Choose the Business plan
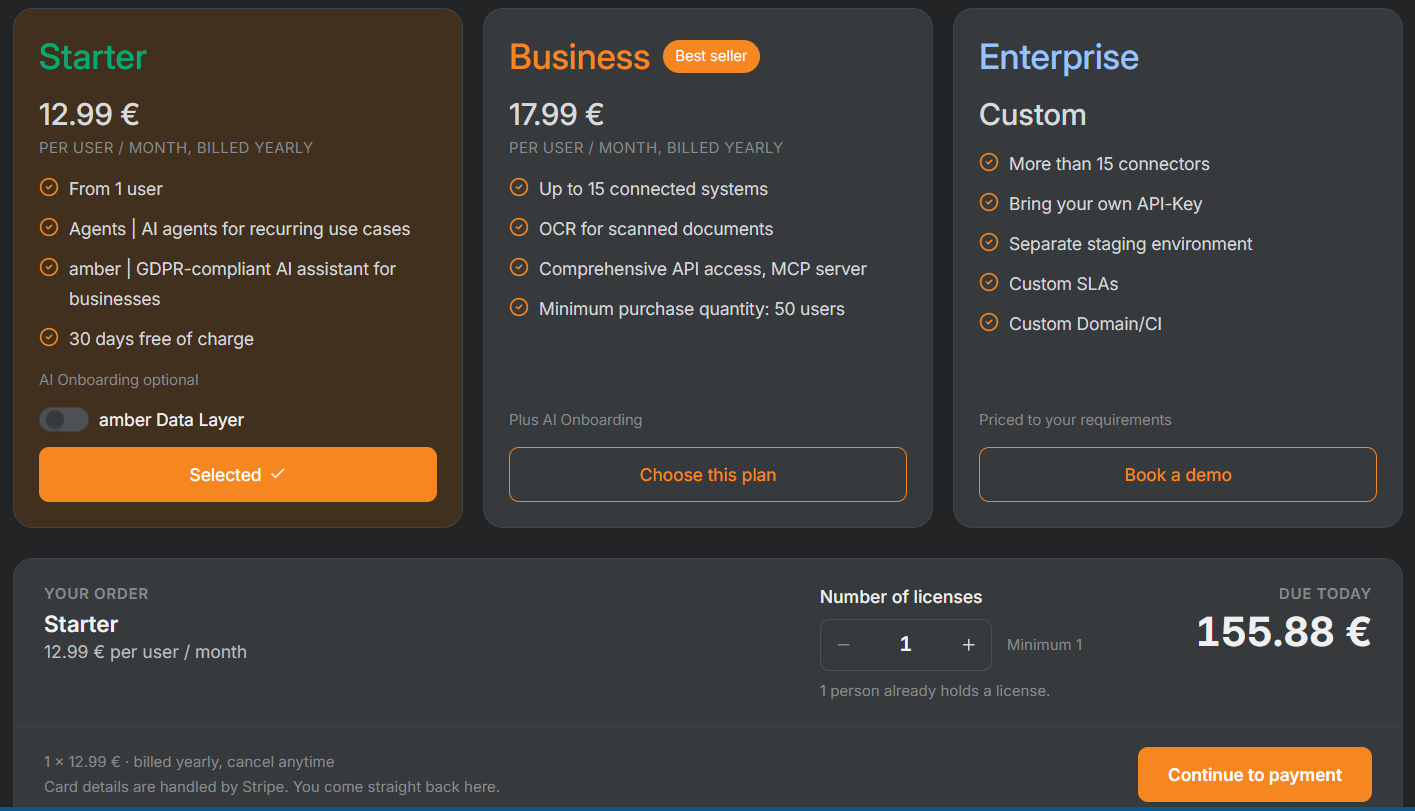Screen dimensions: 1415x811 click(708, 474)
